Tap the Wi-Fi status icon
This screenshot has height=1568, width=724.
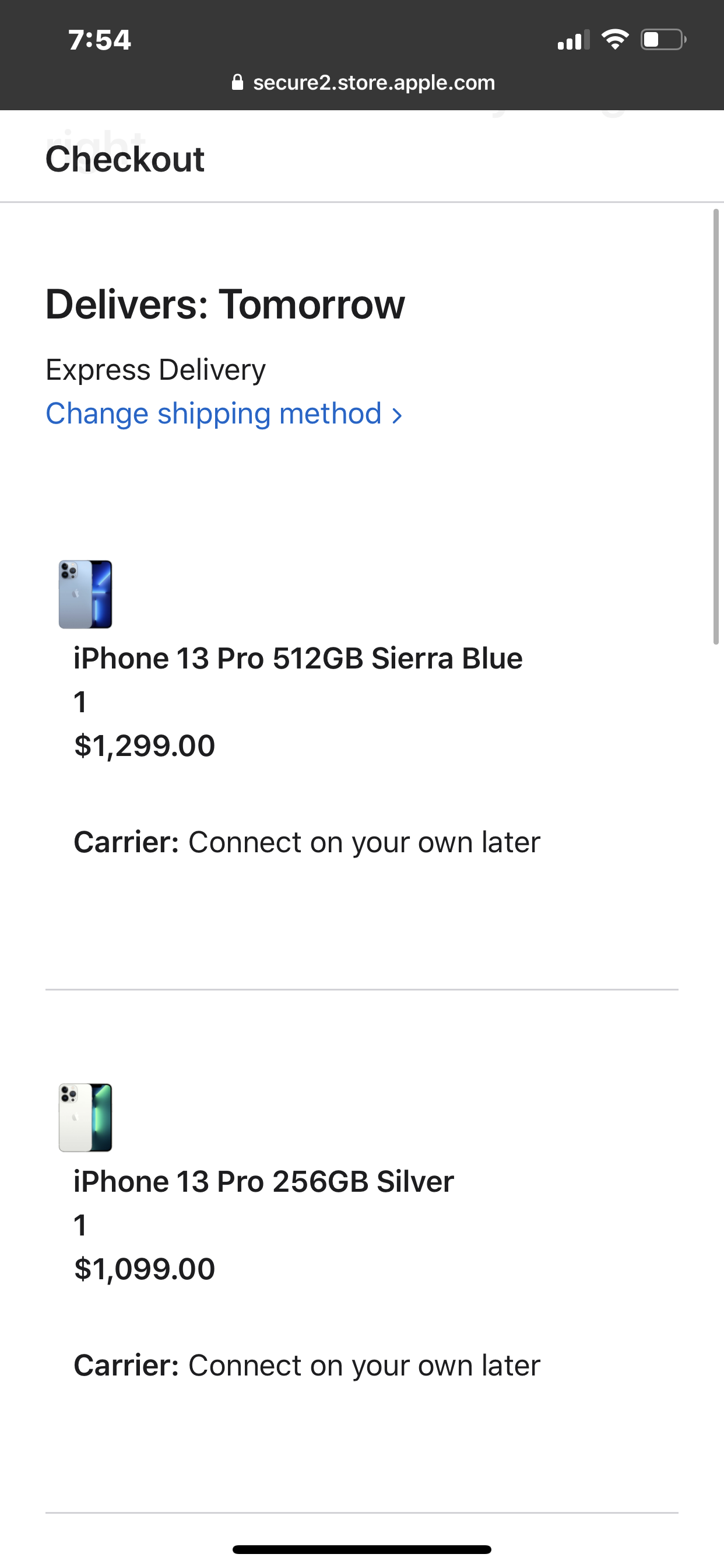(x=614, y=40)
